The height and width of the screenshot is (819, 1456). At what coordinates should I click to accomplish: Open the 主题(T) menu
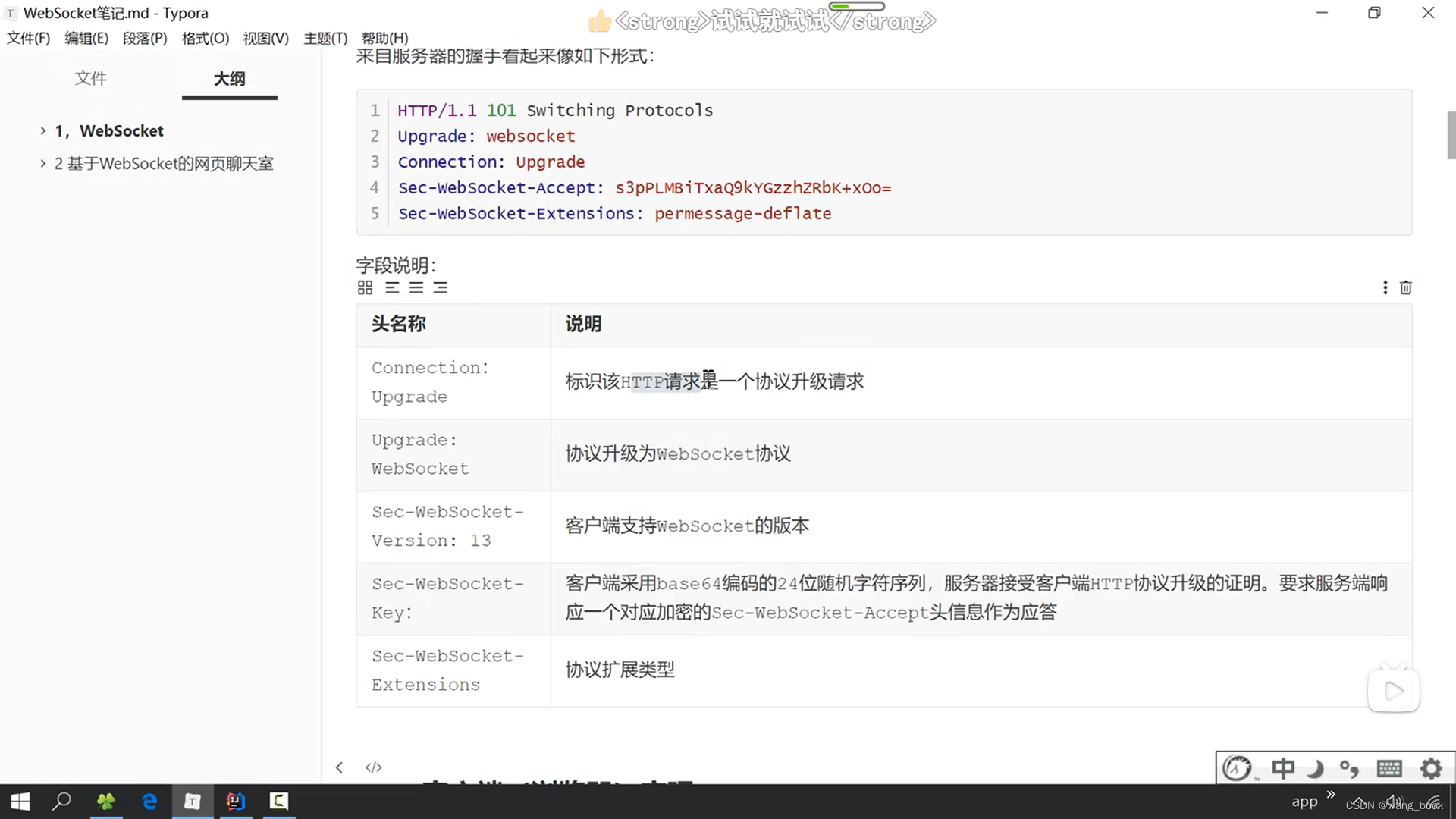(x=325, y=38)
